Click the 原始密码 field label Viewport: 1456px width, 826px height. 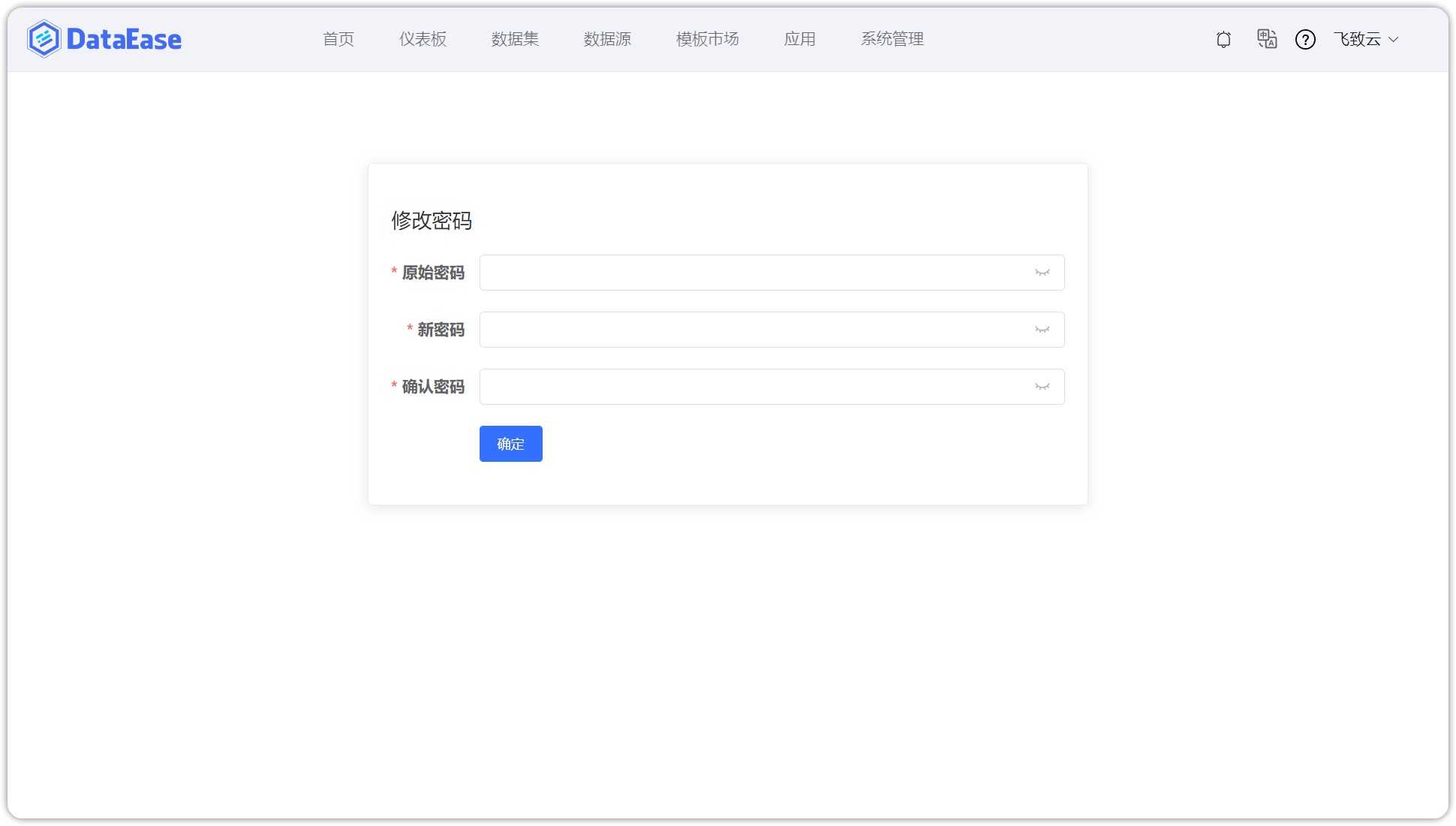coord(433,273)
